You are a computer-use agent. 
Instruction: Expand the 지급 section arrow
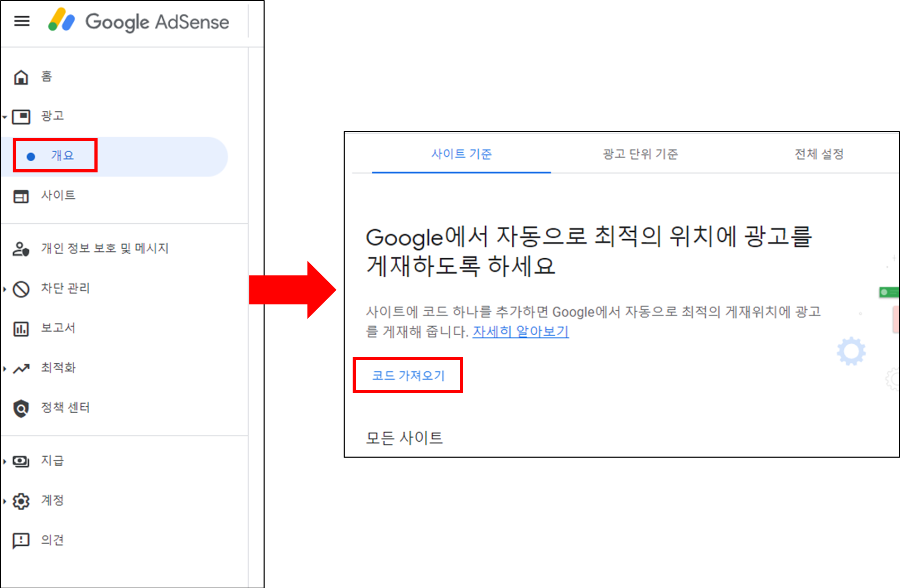5,461
